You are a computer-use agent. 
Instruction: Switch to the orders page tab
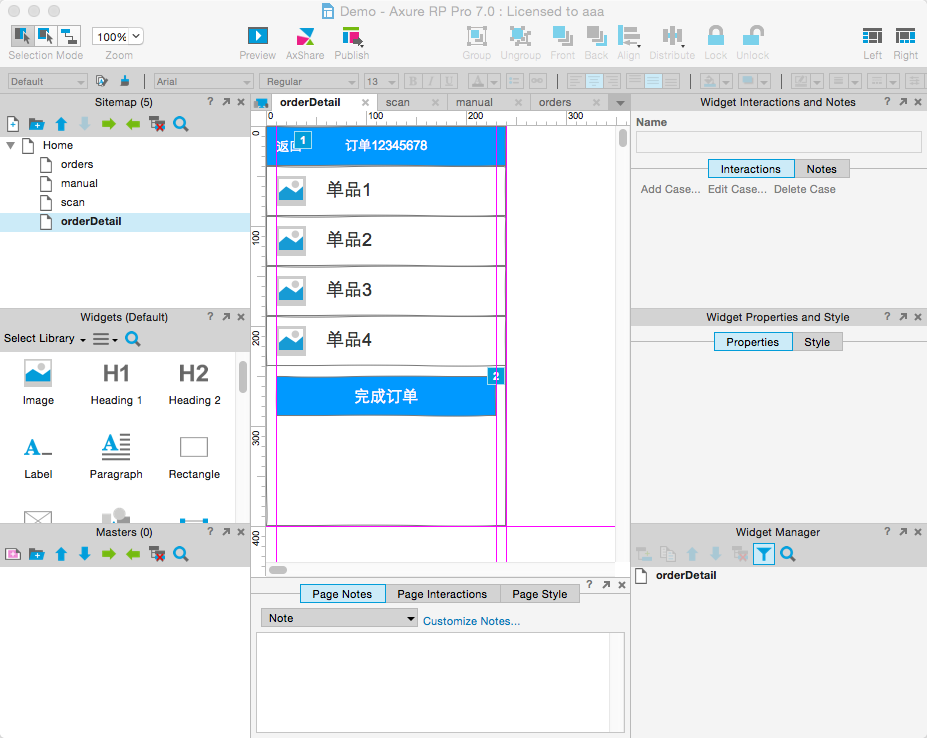pyautogui.click(x=555, y=102)
